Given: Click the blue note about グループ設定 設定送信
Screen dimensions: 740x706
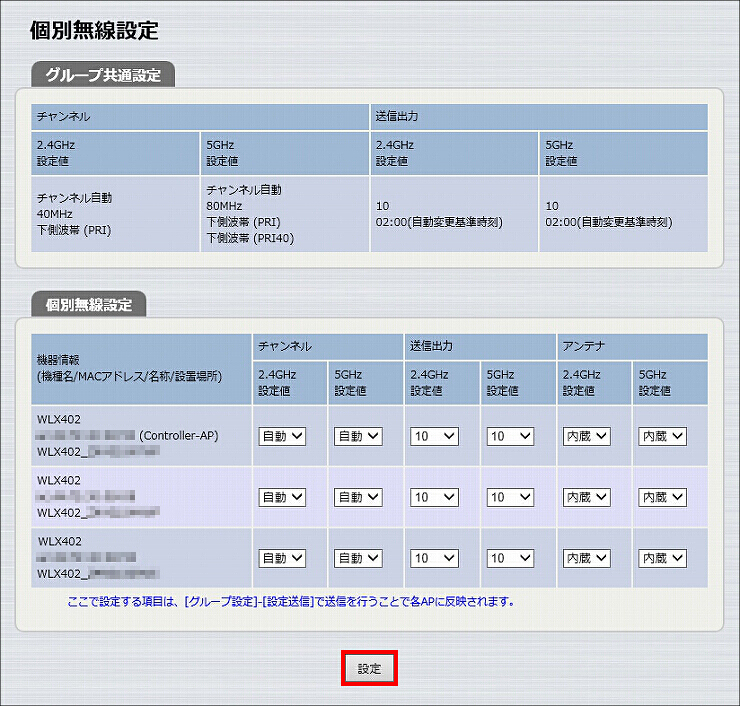Looking at the screenshot, I should [291, 601].
